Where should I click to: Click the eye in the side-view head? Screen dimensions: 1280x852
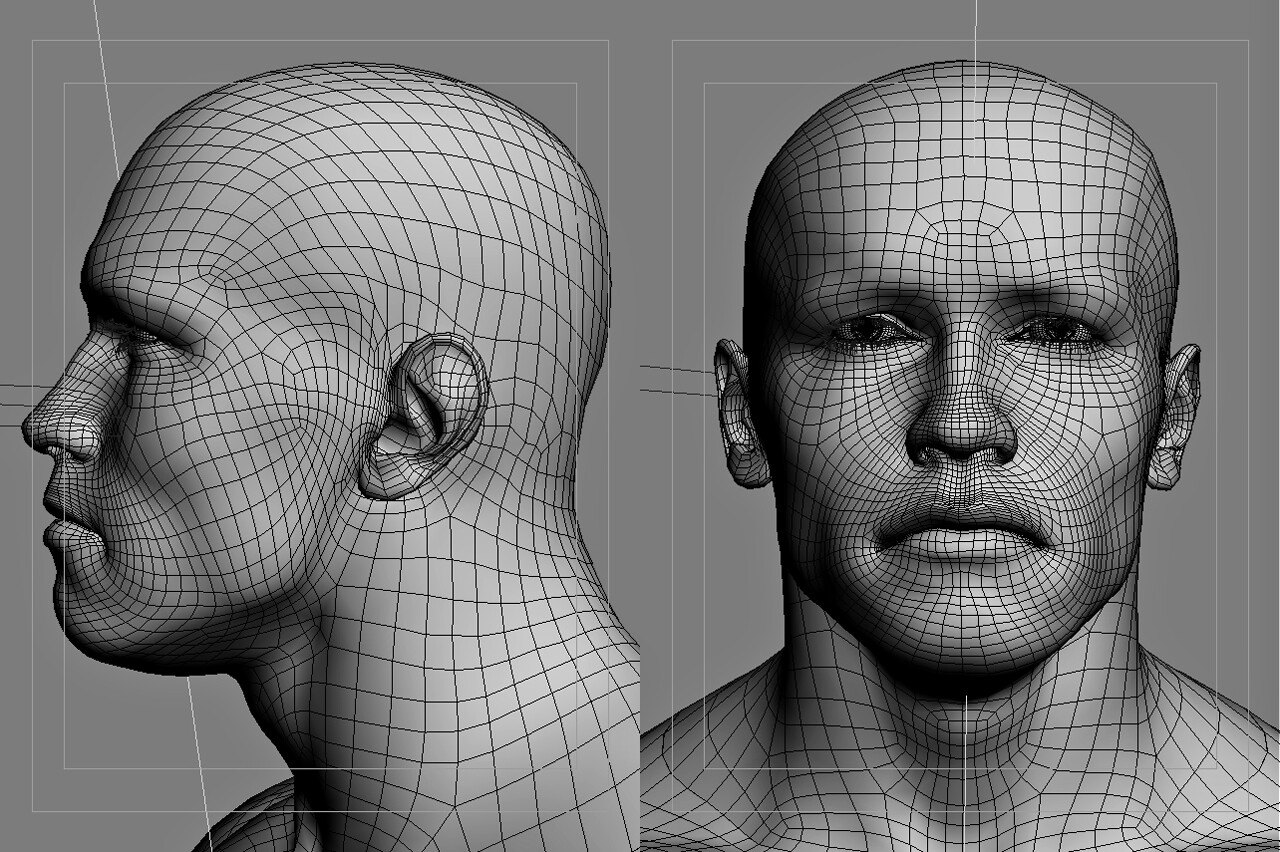142,338
